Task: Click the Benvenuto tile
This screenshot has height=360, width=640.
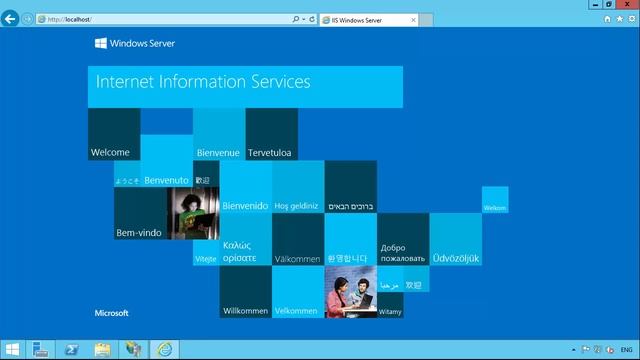Action: pyautogui.click(x=167, y=161)
